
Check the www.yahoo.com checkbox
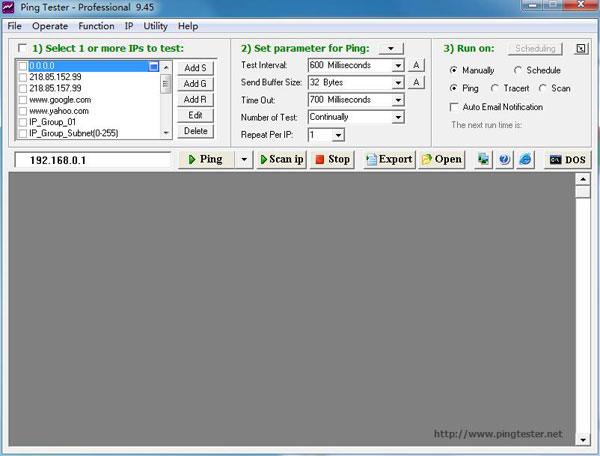tap(23, 111)
